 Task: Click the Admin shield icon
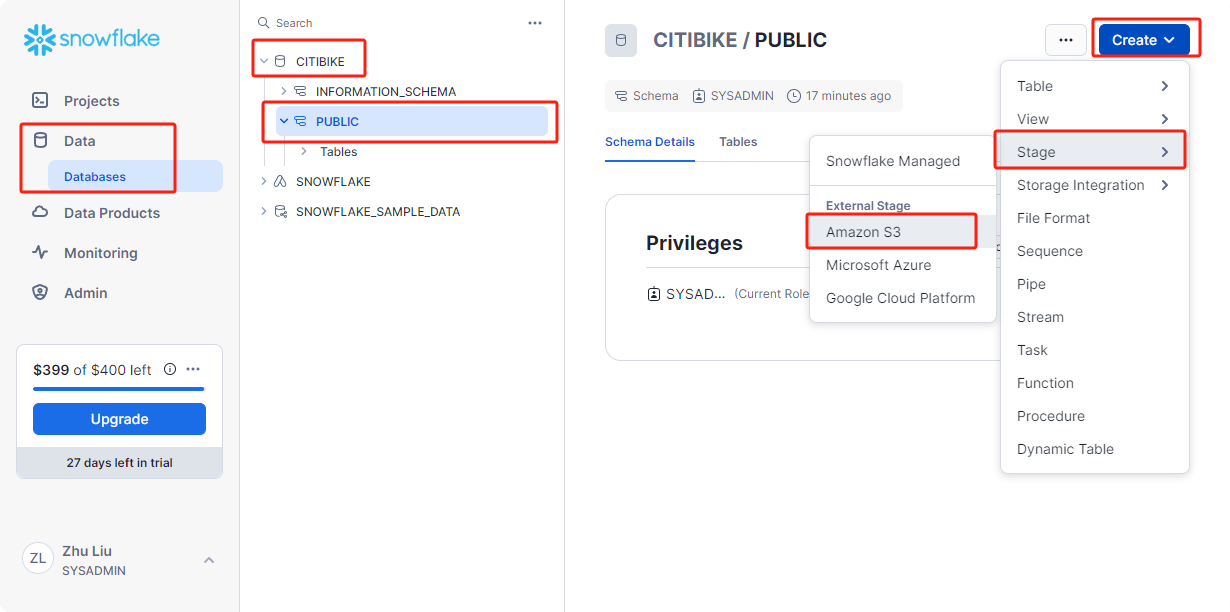(40, 293)
